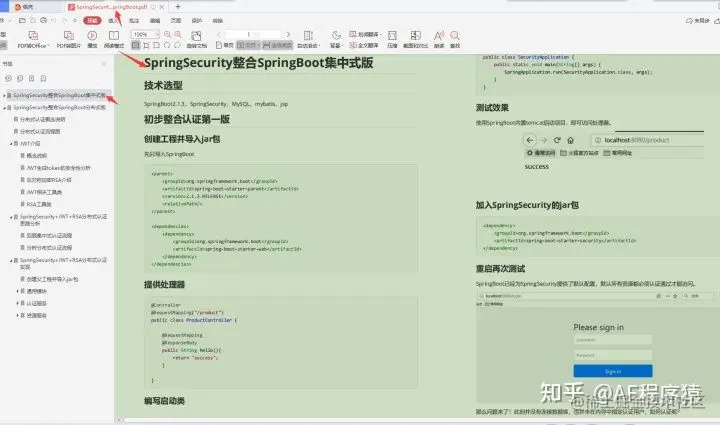Select the 开始 ribbon tab
Screen dimensions: 720x425
click(x=92, y=21)
